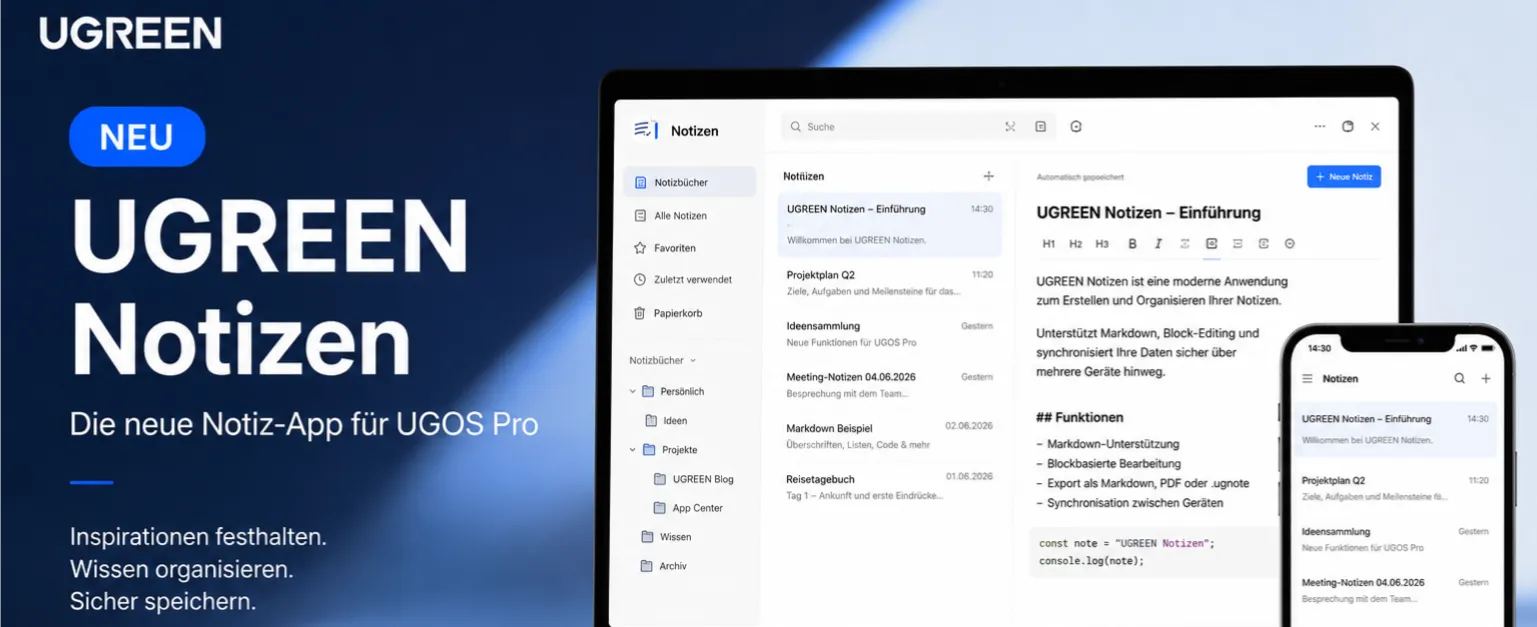Click the Ideen folder icon
This screenshot has height=627, width=1537.
(x=651, y=421)
